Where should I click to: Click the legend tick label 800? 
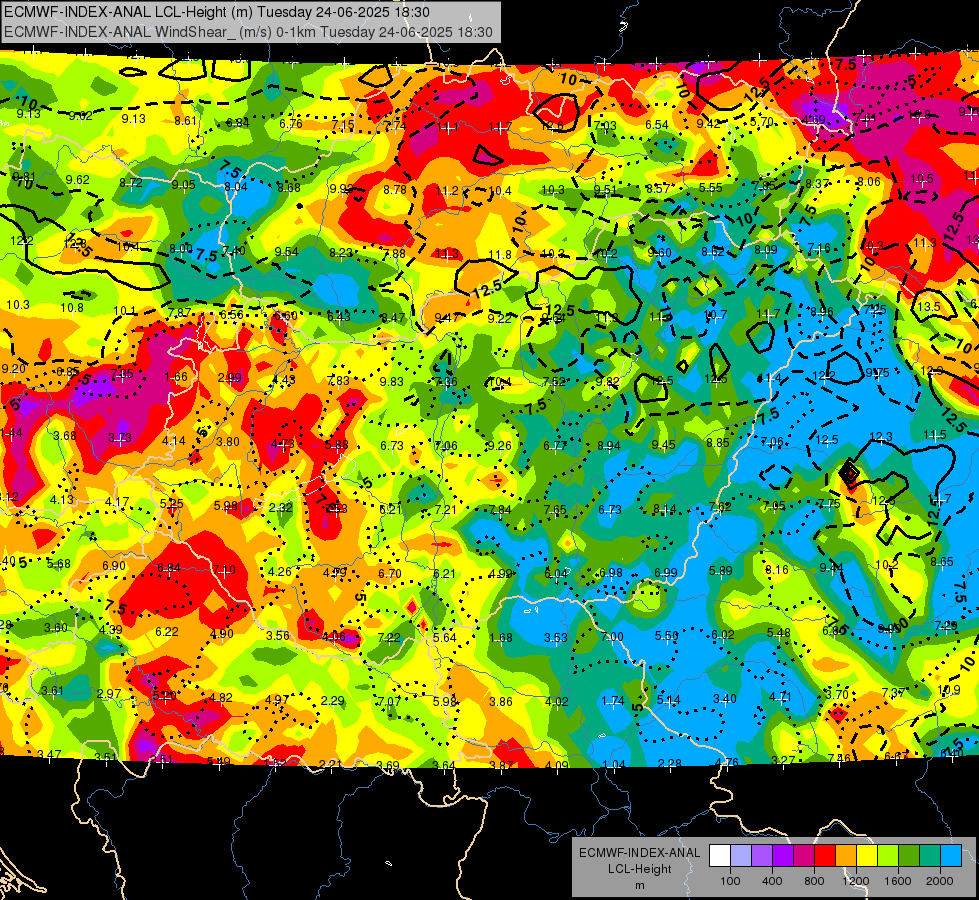point(814,881)
